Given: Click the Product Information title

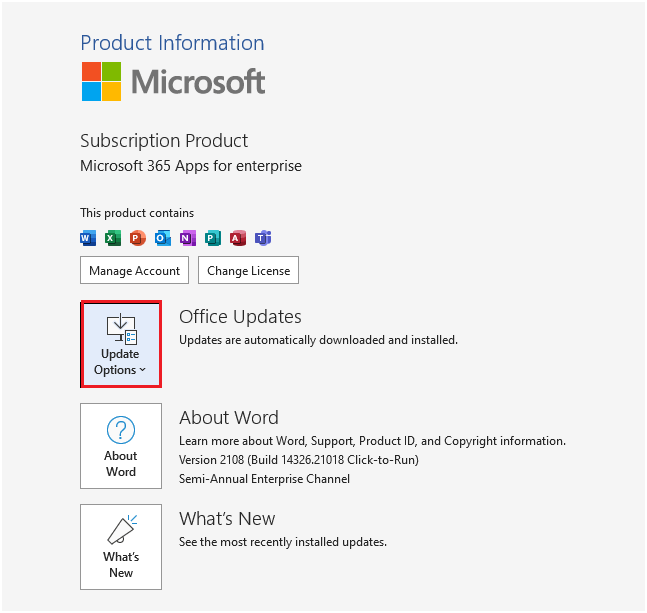Looking at the screenshot, I should tap(172, 43).
